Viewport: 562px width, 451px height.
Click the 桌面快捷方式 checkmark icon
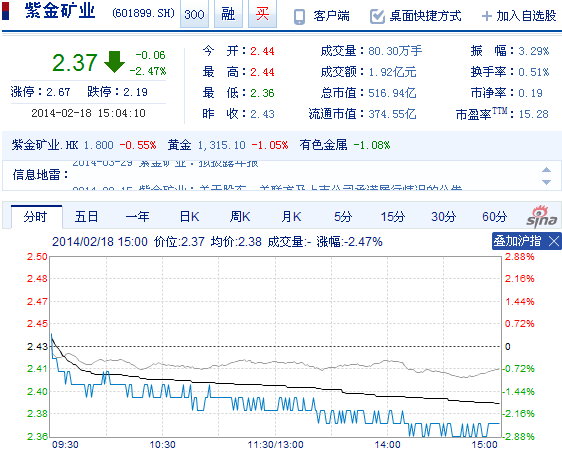pos(377,16)
